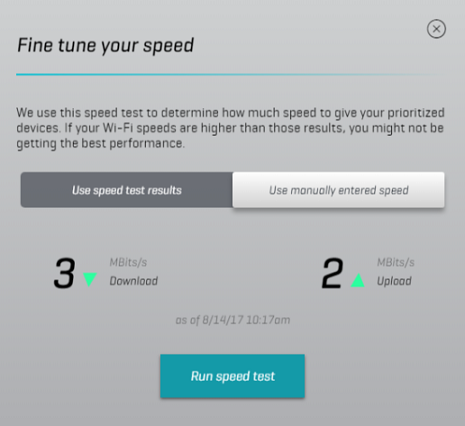Click the download speed value 3
465x426 pixels.
[x=64, y=273]
